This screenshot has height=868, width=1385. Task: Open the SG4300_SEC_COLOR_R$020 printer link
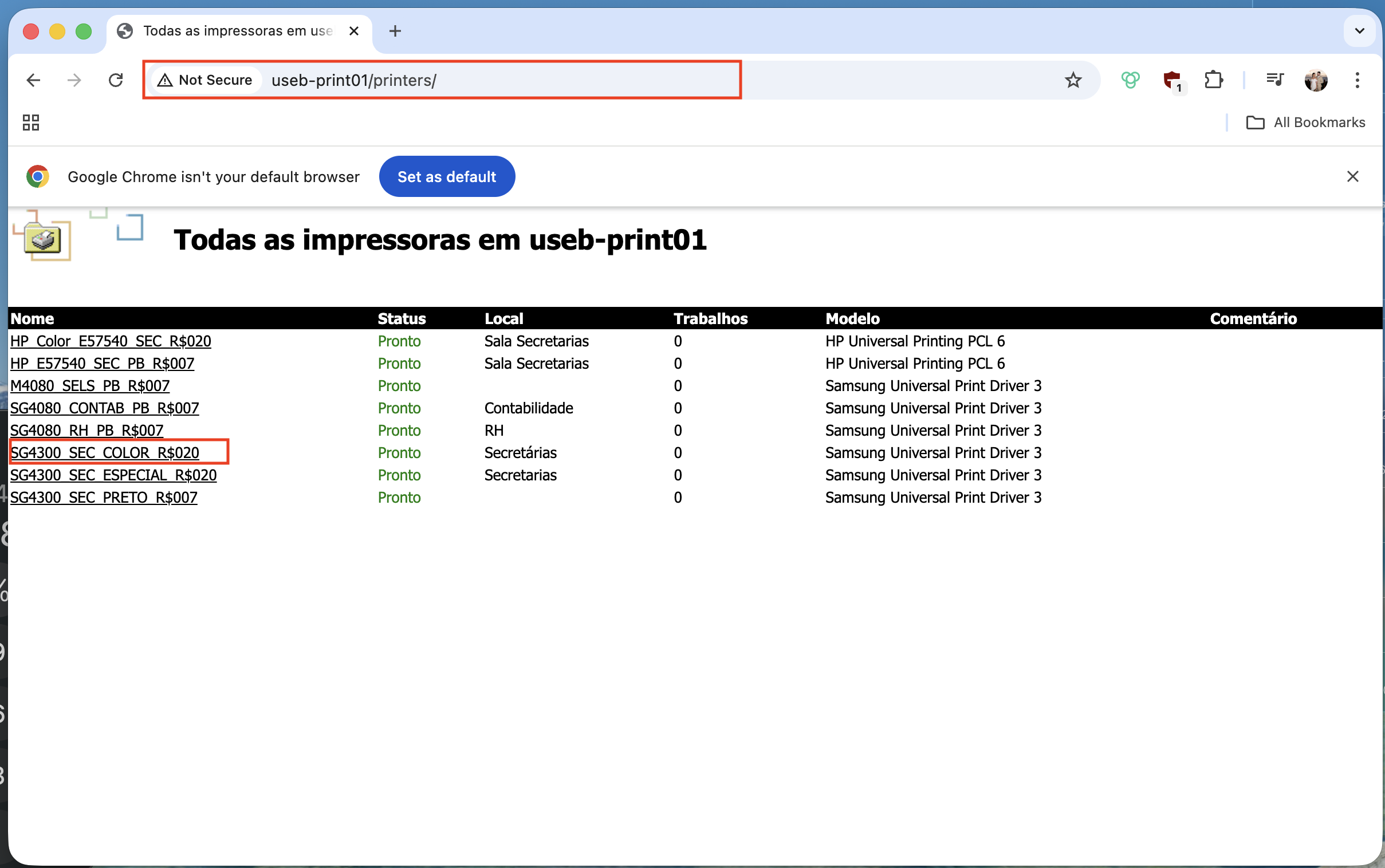[x=104, y=453]
